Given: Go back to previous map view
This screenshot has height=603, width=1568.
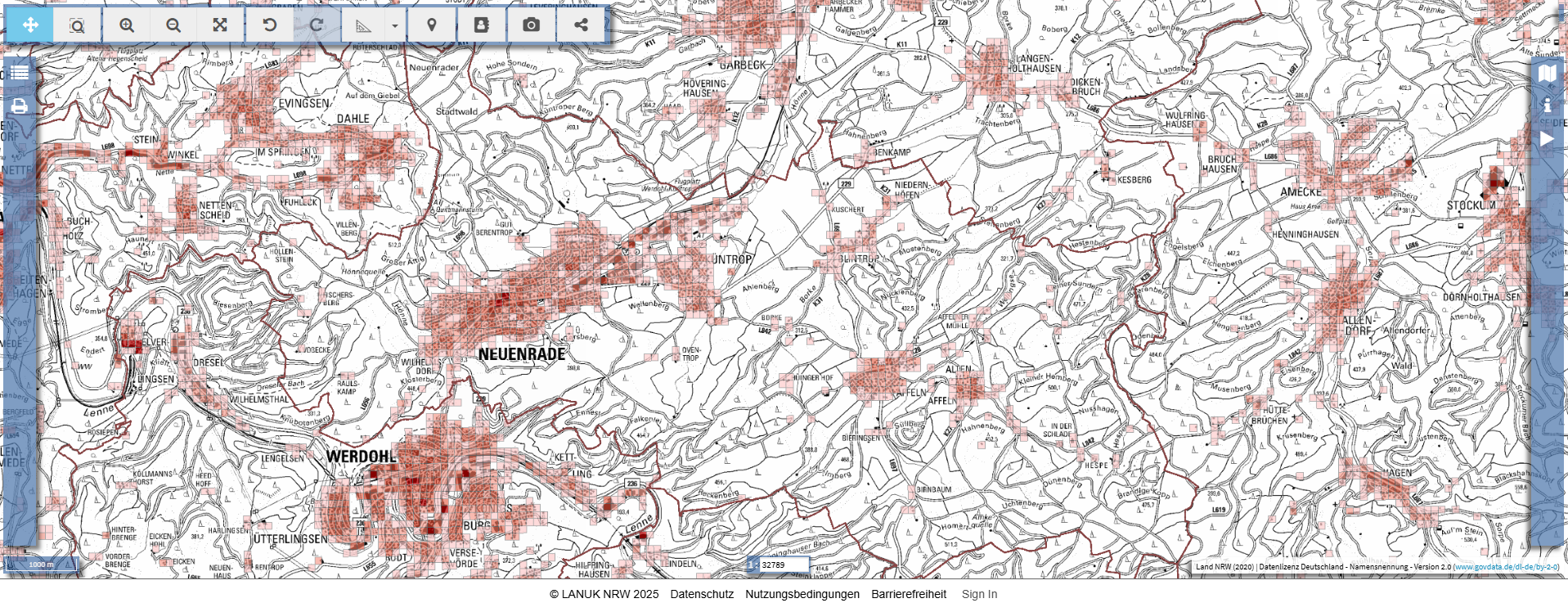Looking at the screenshot, I should 269,25.
